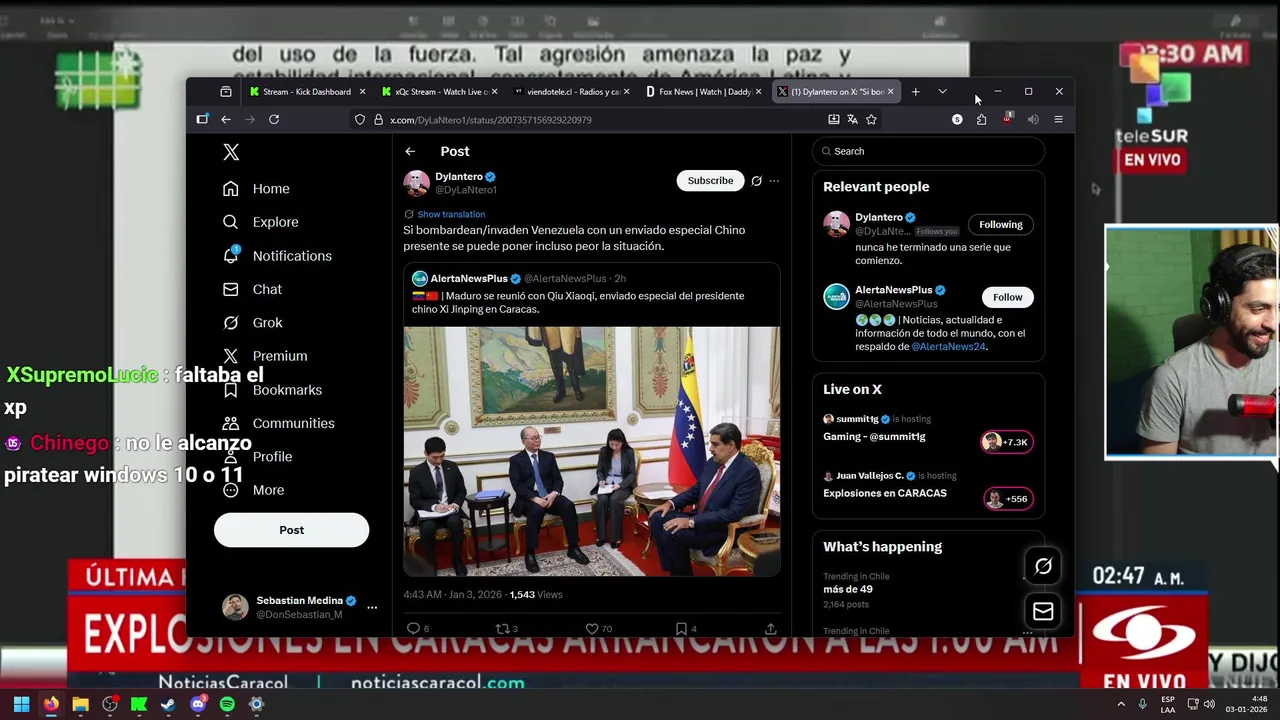Open the Firefox hamburger menu
The width and height of the screenshot is (1280, 720).
tap(1058, 120)
